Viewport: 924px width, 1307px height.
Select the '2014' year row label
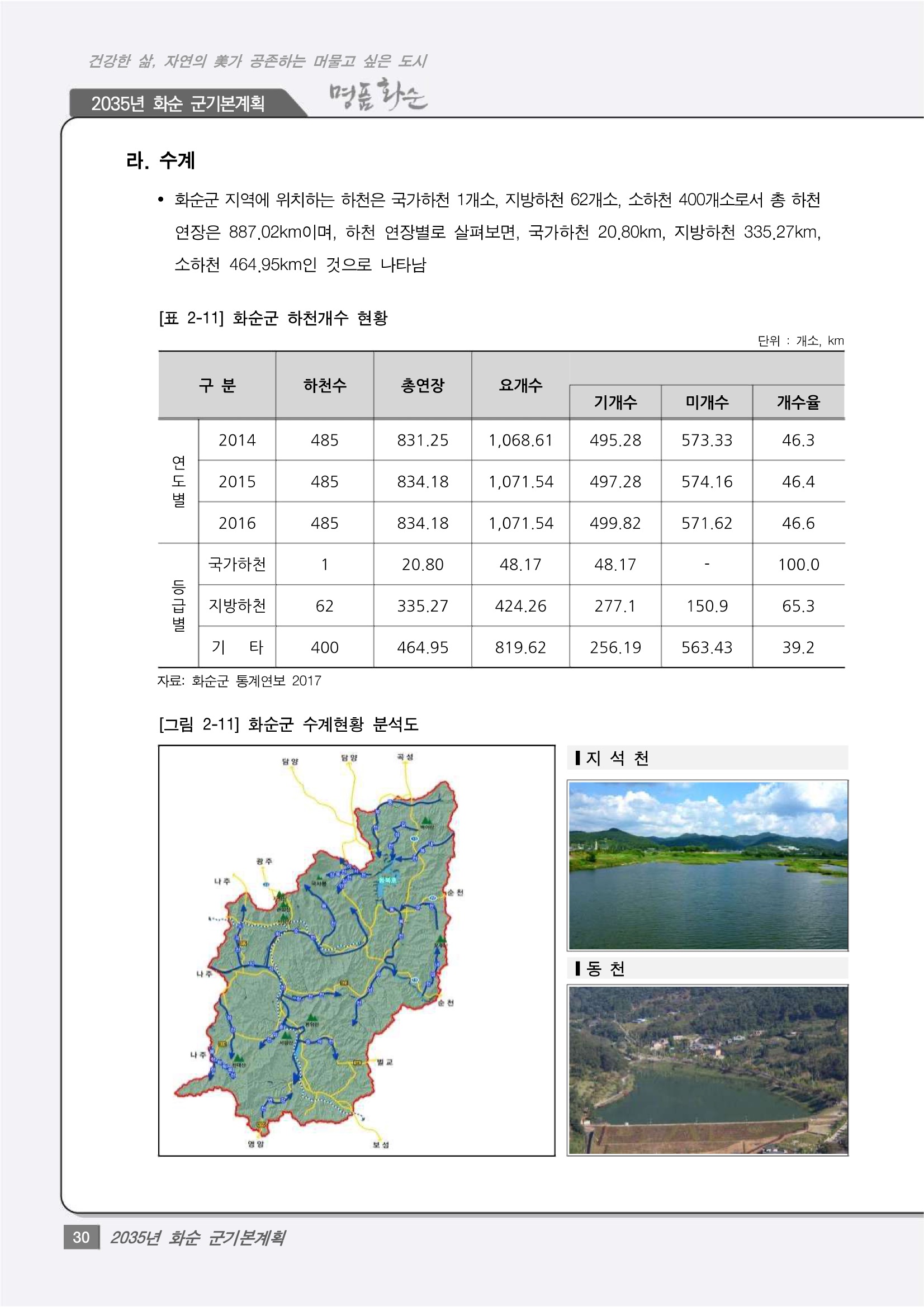point(238,440)
